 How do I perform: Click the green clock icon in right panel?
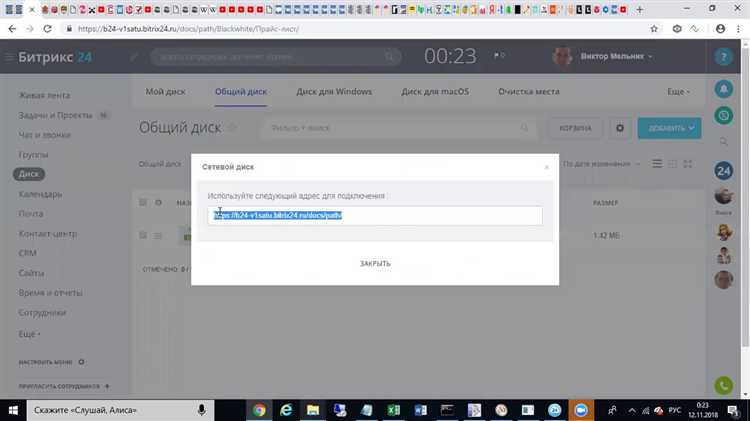pos(724,115)
